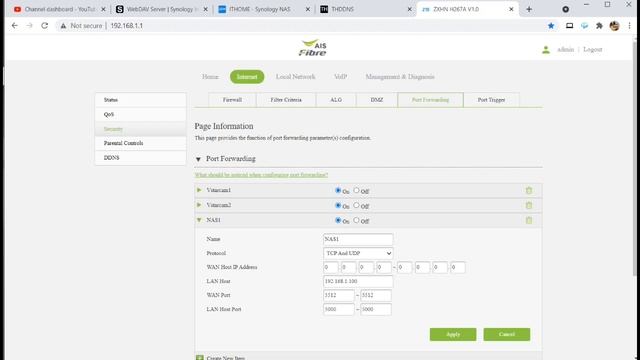Open Security in the sidebar
Screen dimensions: 640x360
coord(140,129)
